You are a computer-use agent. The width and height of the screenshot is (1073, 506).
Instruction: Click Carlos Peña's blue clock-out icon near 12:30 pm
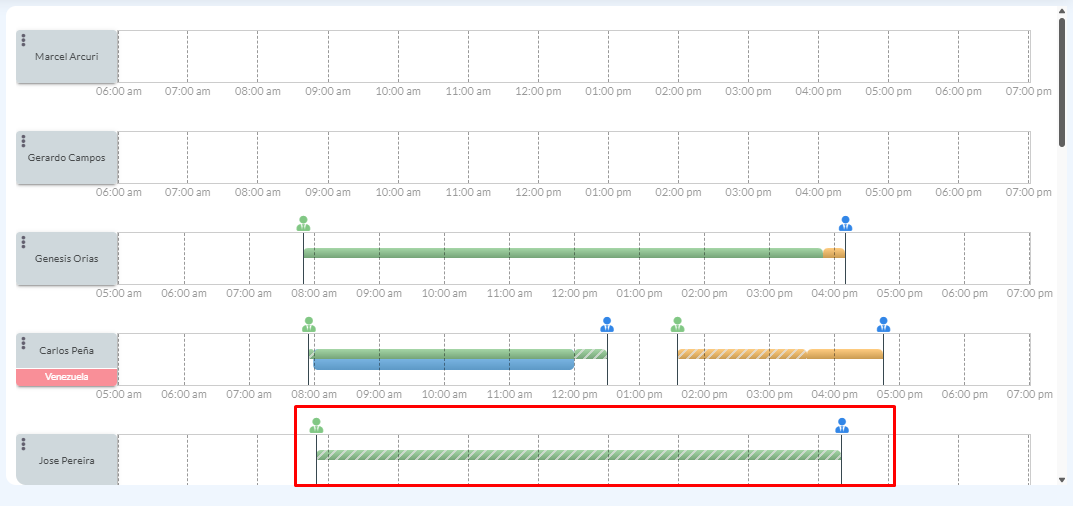[607, 324]
